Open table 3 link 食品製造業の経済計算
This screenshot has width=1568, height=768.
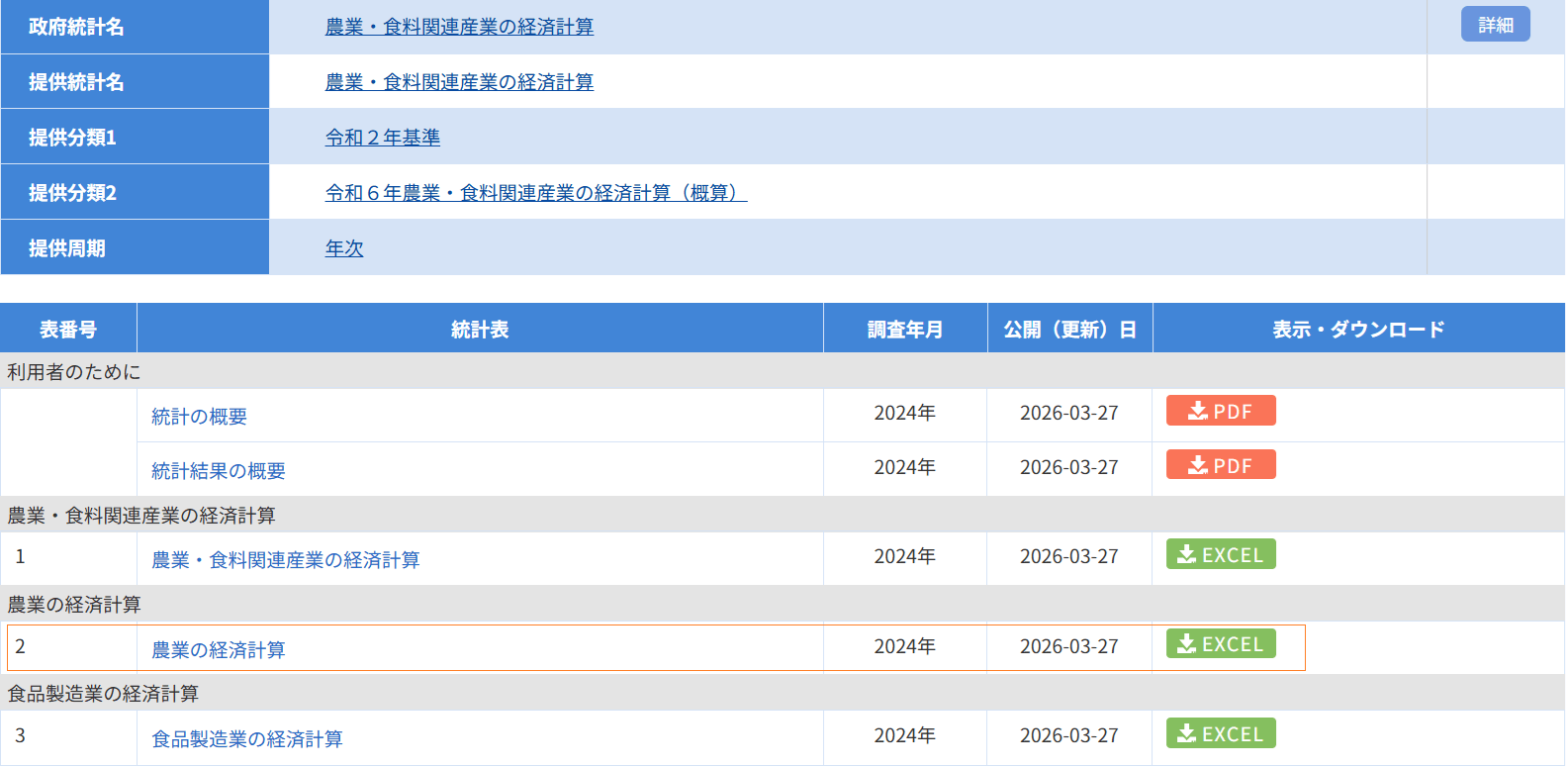[246, 739]
